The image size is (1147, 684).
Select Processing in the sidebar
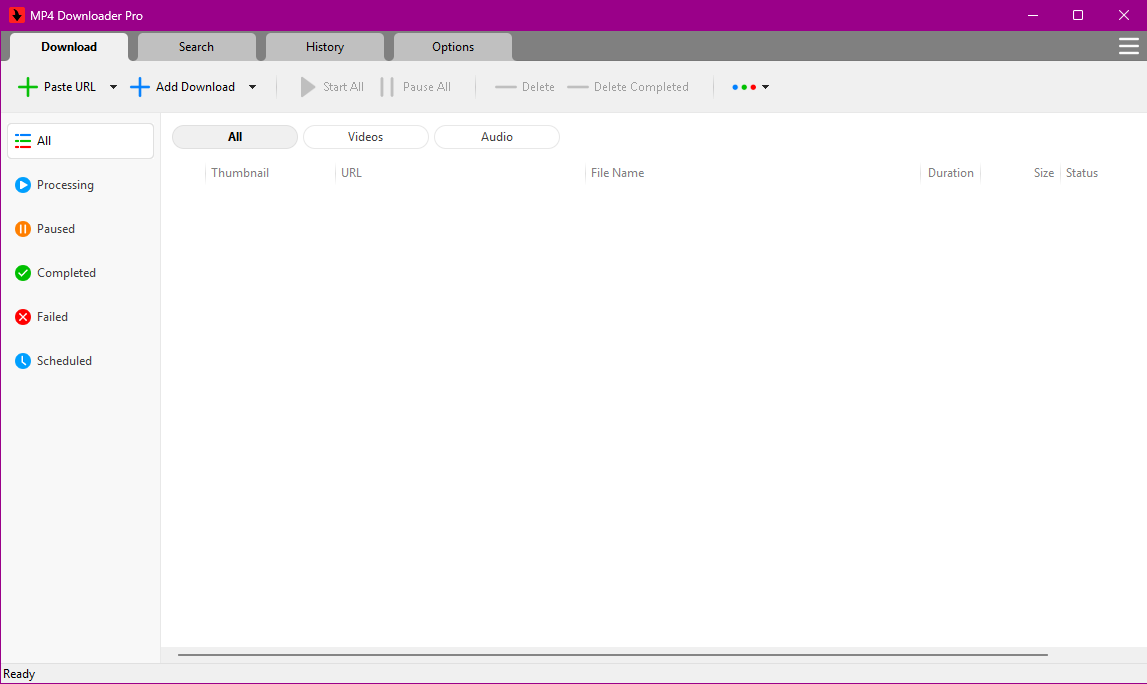click(80, 185)
